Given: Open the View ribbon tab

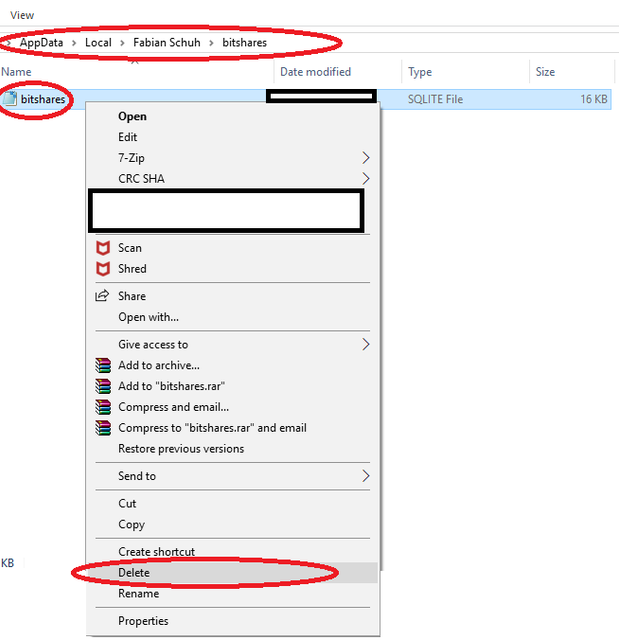Looking at the screenshot, I should point(22,15).
